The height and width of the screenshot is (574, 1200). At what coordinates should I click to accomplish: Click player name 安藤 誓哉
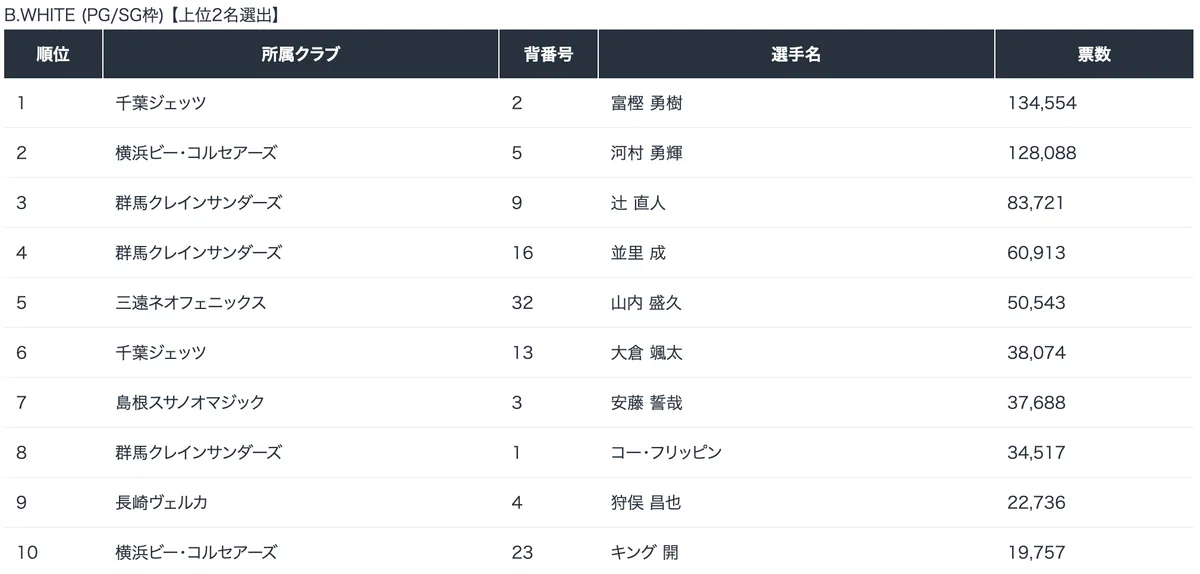(646, 403)
